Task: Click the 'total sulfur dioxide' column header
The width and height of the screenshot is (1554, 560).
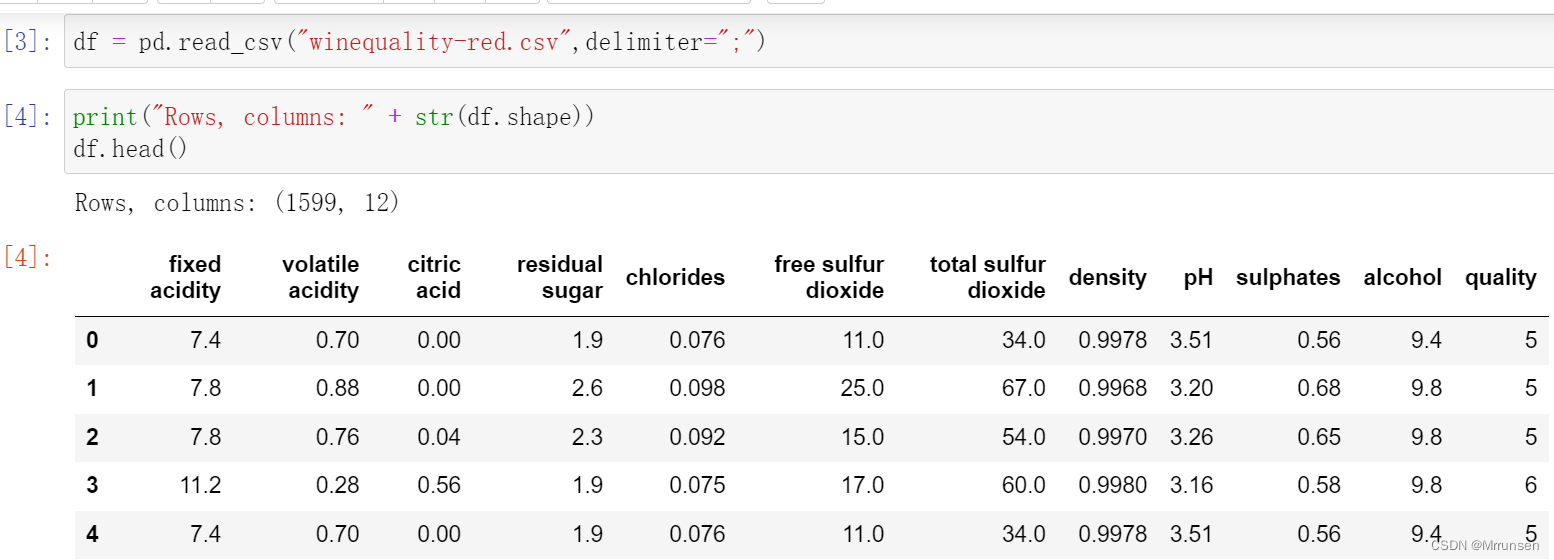Action: (988, 277)
